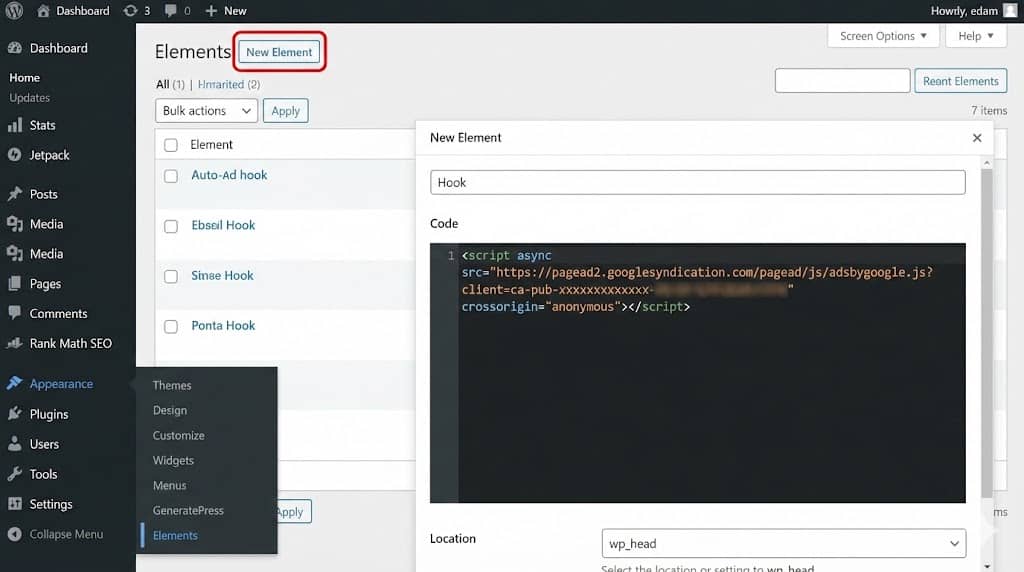Go to Home under Dashboard

[24, 77]
